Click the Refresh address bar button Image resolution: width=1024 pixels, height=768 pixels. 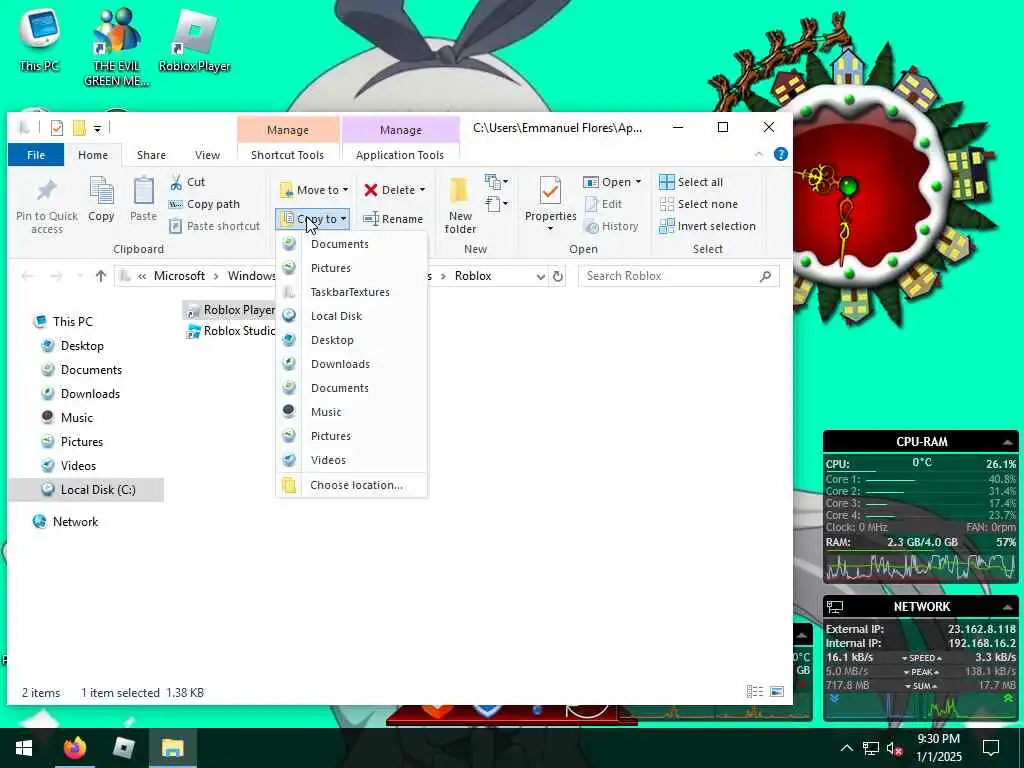pyautogui.click(x=558, y=276)
